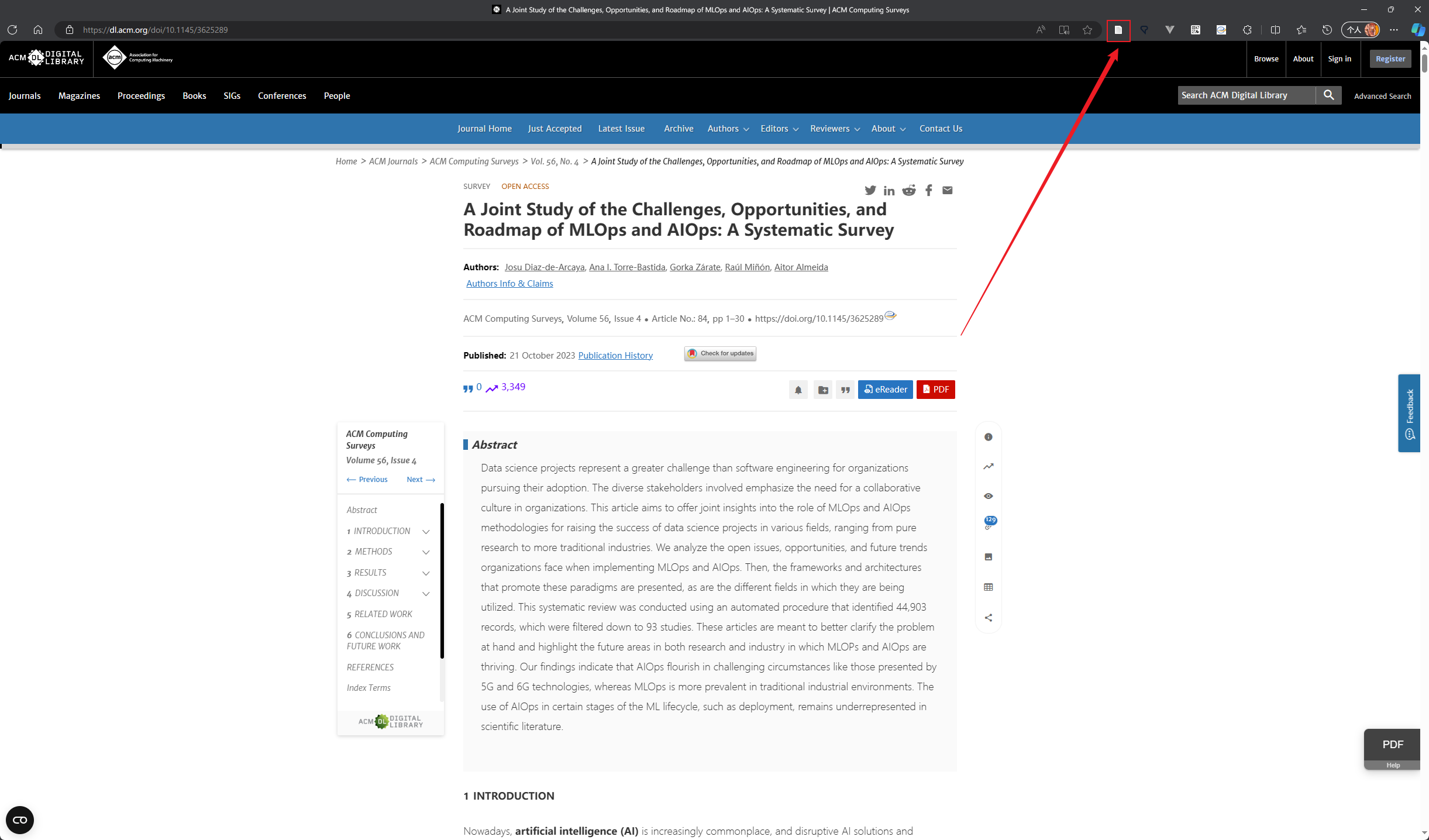Open the tables icon in side rail
This screenshot has height=840, width=1429.
click(988, 587)
